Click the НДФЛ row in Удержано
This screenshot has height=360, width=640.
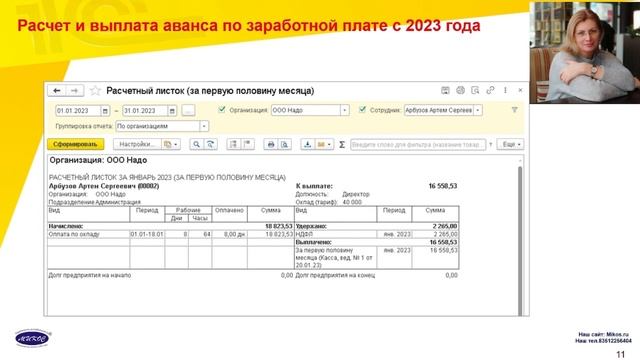point(377,234)
